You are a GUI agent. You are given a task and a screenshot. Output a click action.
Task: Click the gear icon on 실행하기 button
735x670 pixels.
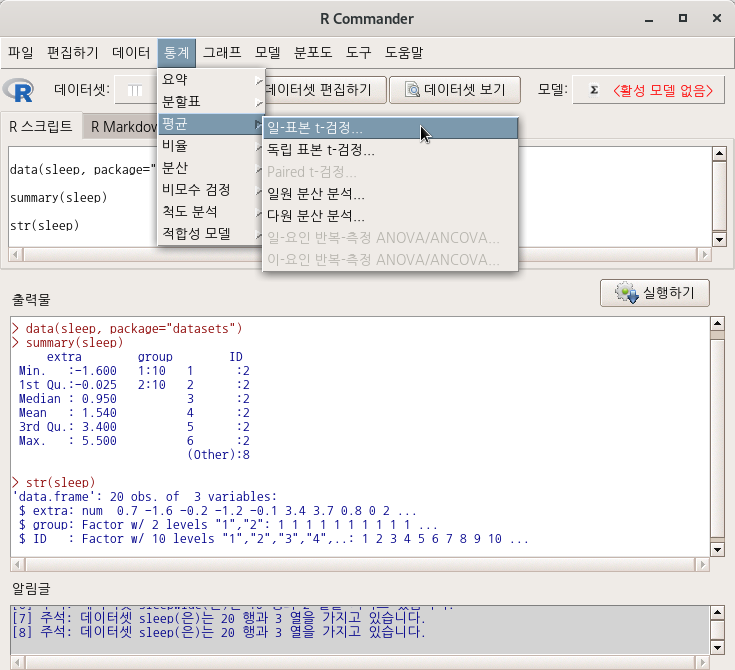click(x=626, y=293)
